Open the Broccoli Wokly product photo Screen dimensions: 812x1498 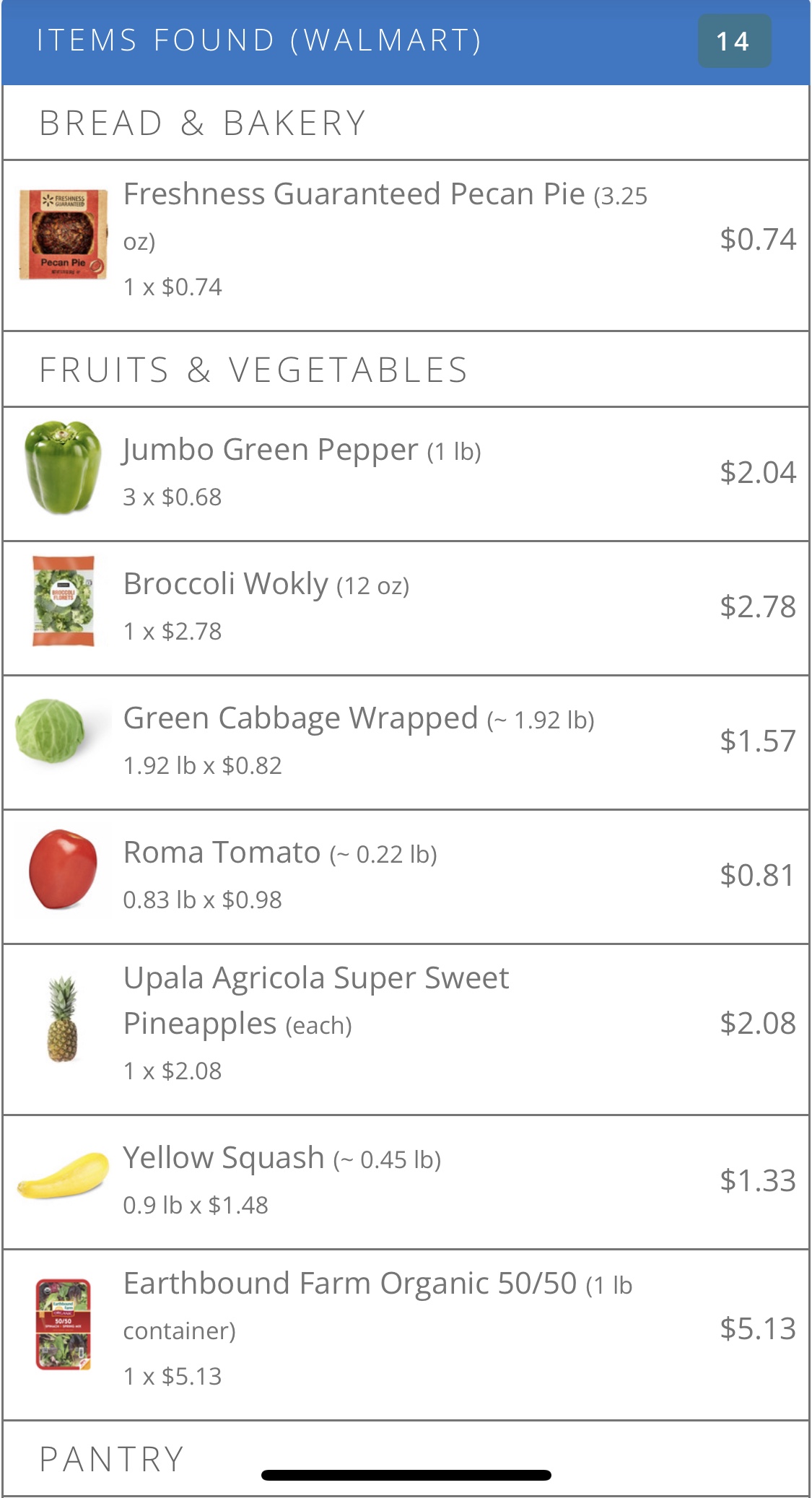tap(64, 601)
